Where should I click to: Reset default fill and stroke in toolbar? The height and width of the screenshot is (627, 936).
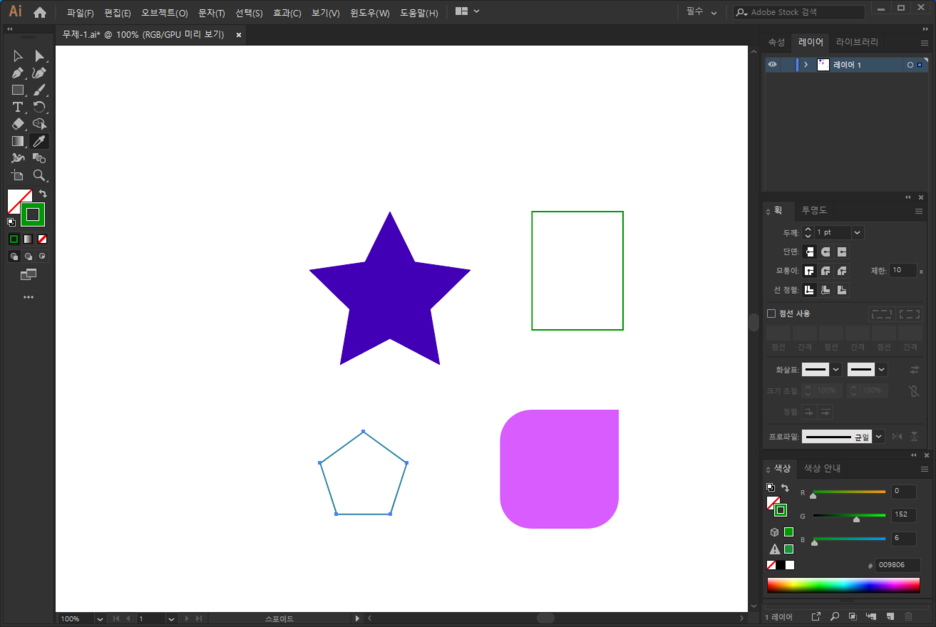[x=11, y=222]
